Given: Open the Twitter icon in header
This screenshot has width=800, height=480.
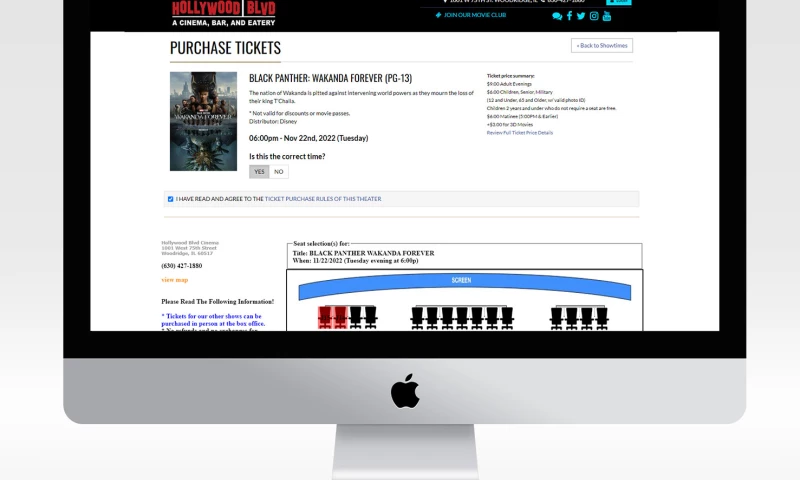Looking at the screenshot, I should [581, 16].
